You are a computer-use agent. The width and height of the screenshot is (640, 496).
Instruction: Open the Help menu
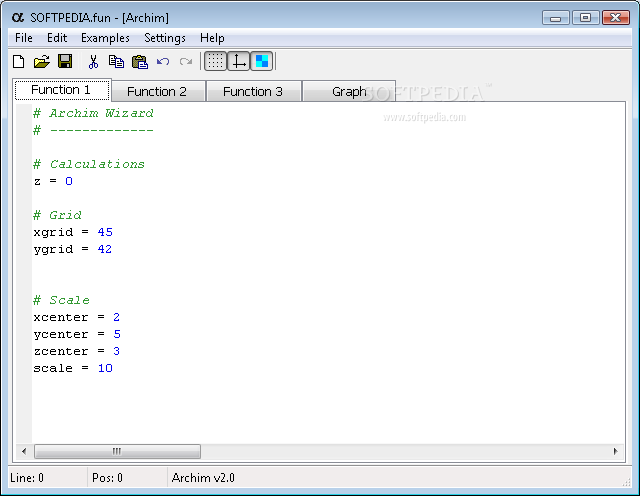(x=212, y=38)
